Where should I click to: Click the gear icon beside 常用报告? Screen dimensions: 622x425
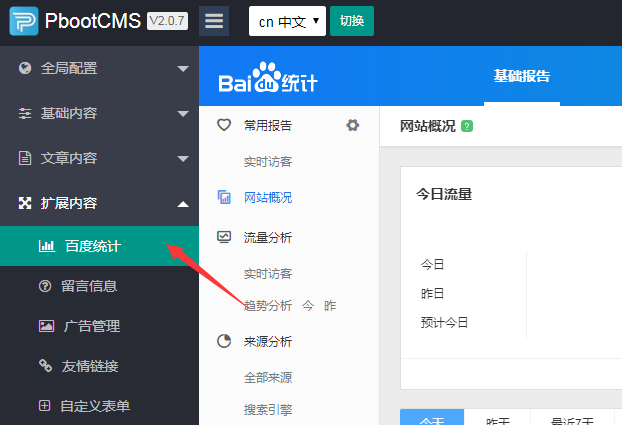(352, 125)
